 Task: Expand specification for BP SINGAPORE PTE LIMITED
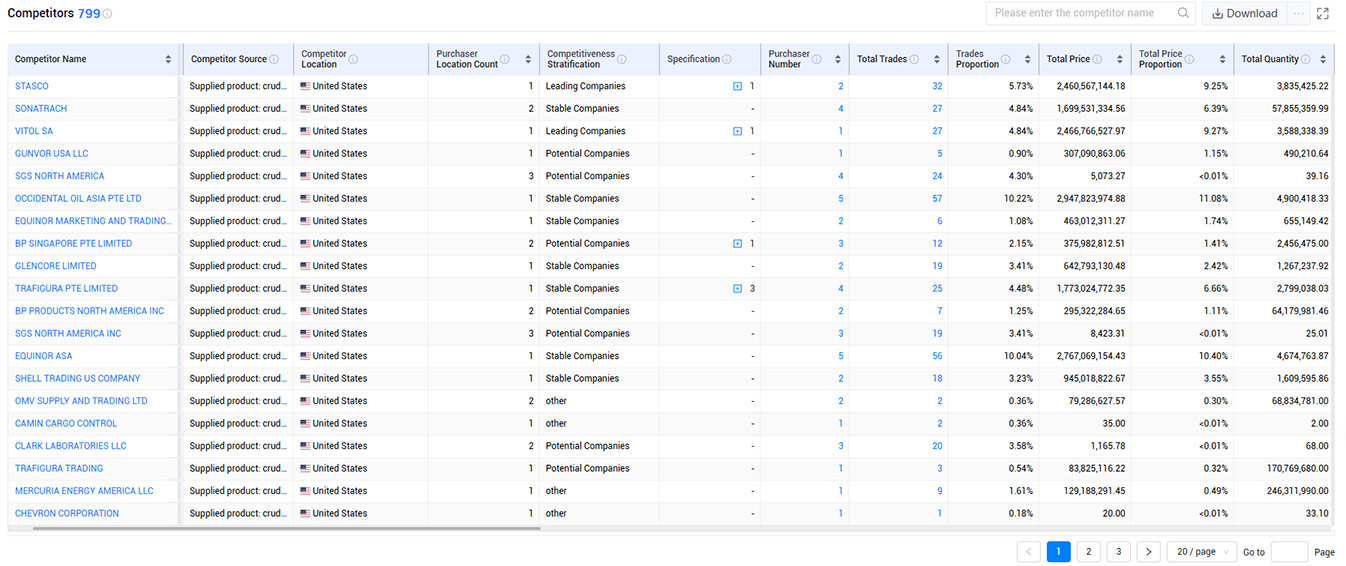tap(738, 244)
